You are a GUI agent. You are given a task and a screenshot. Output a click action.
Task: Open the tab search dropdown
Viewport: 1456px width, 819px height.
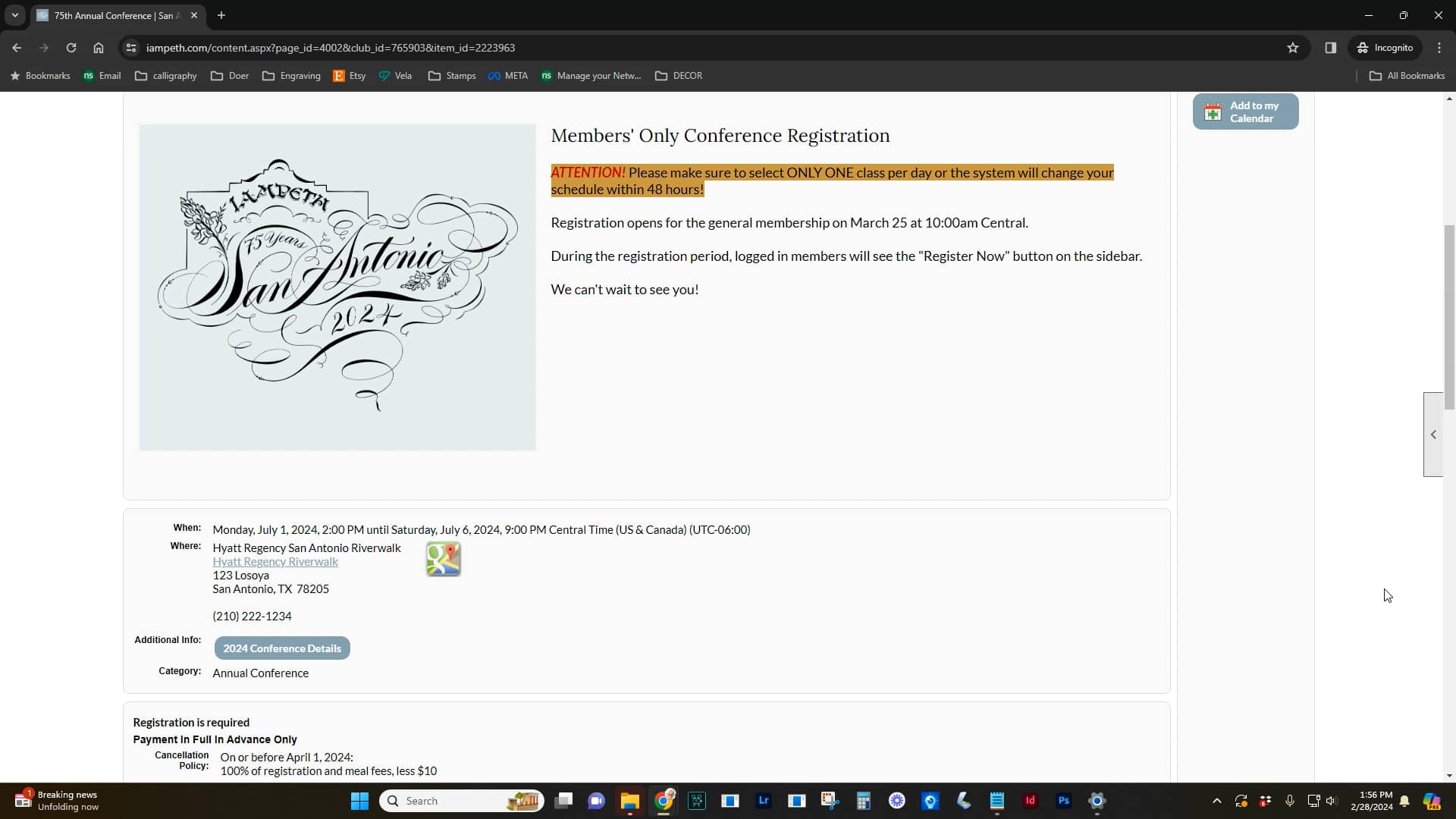[x=15, y=15]
